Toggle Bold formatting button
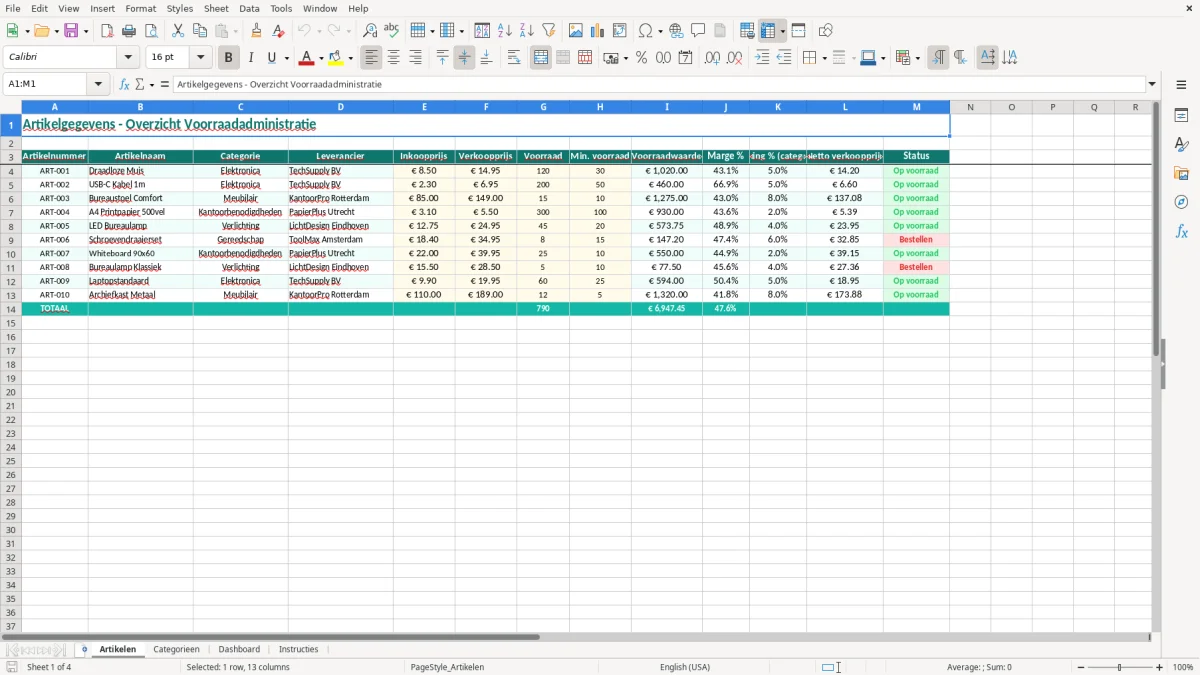Image resolution: width=1200 pixels, height=675 pixels. [x=228, y=58]
